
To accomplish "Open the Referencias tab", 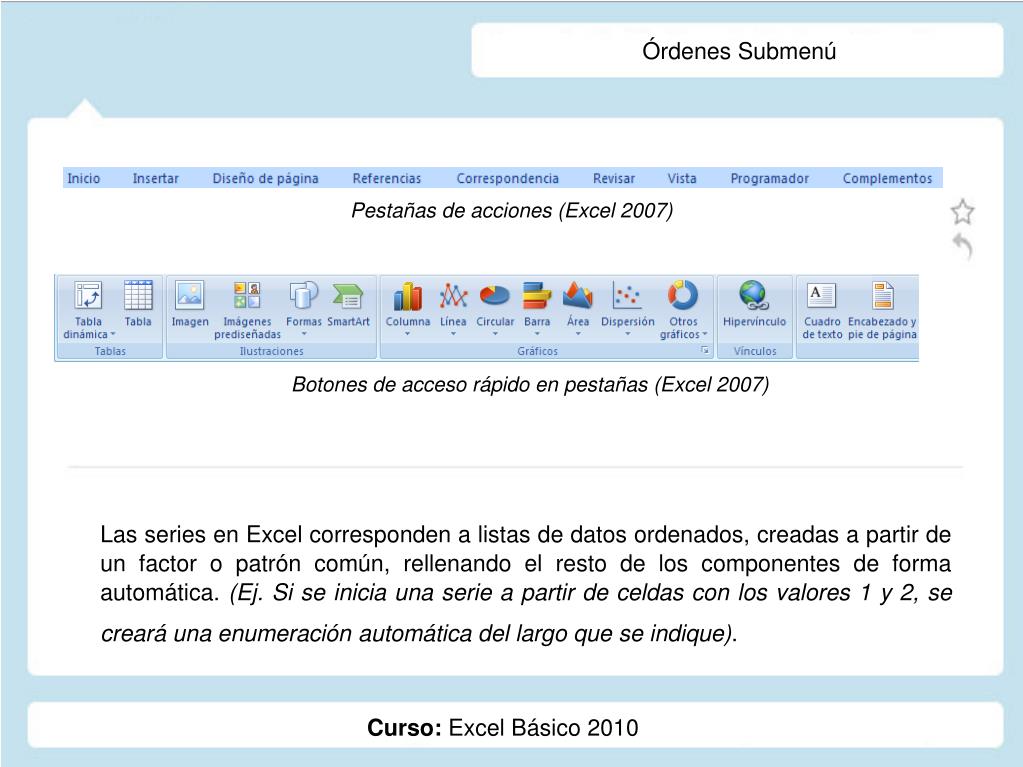I will (387, 178).
